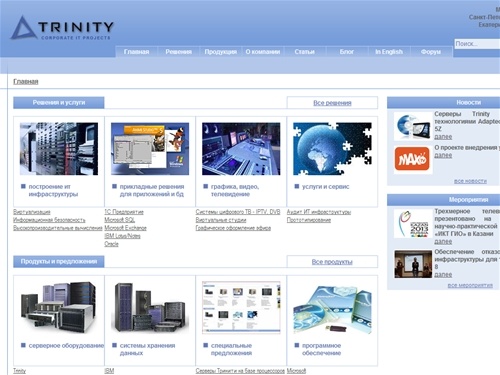Open the IBM Lotus/Notes link
This screenshot has width=500, height=375.
pyautogui.click(x=122, y=236)
